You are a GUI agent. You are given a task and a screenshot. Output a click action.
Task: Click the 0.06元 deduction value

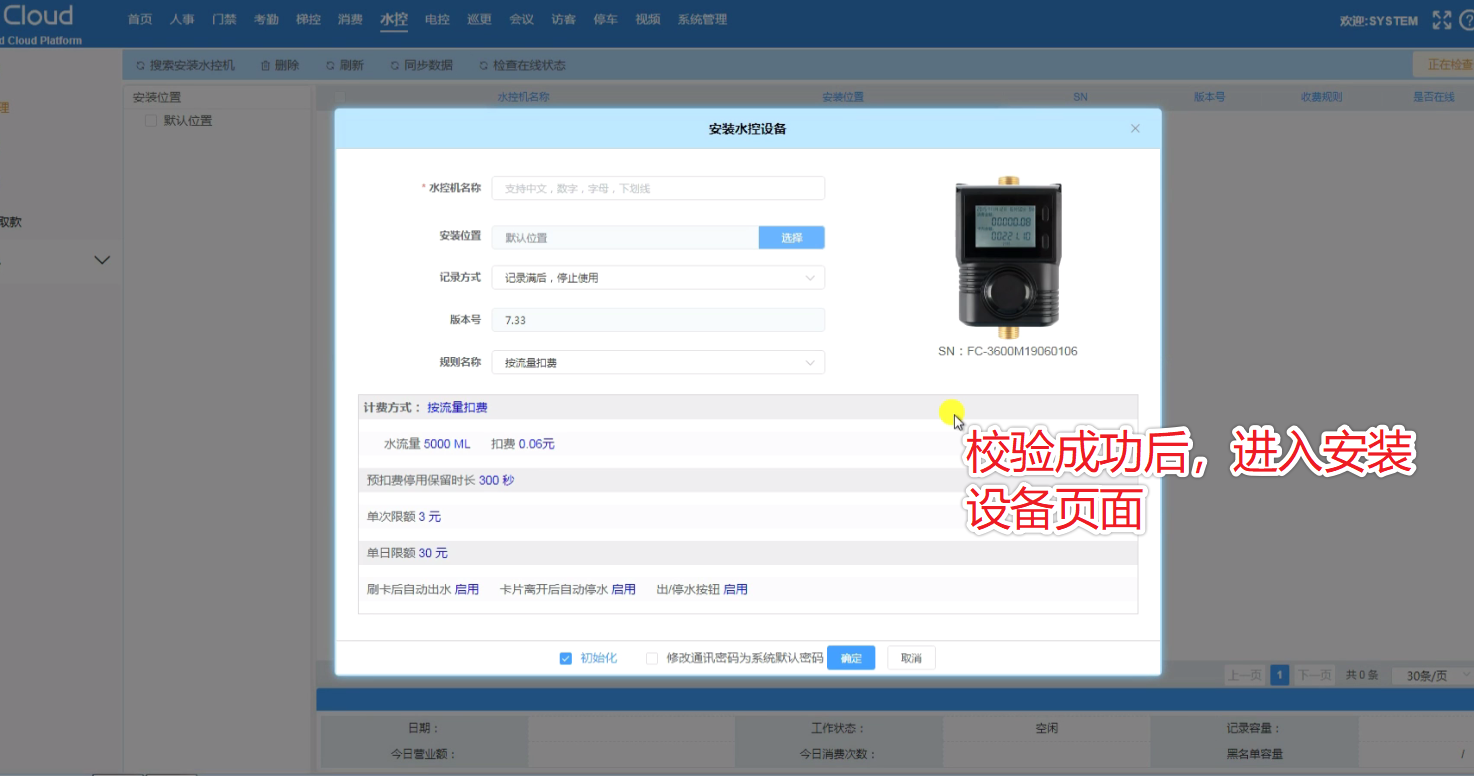pos(536,444)
